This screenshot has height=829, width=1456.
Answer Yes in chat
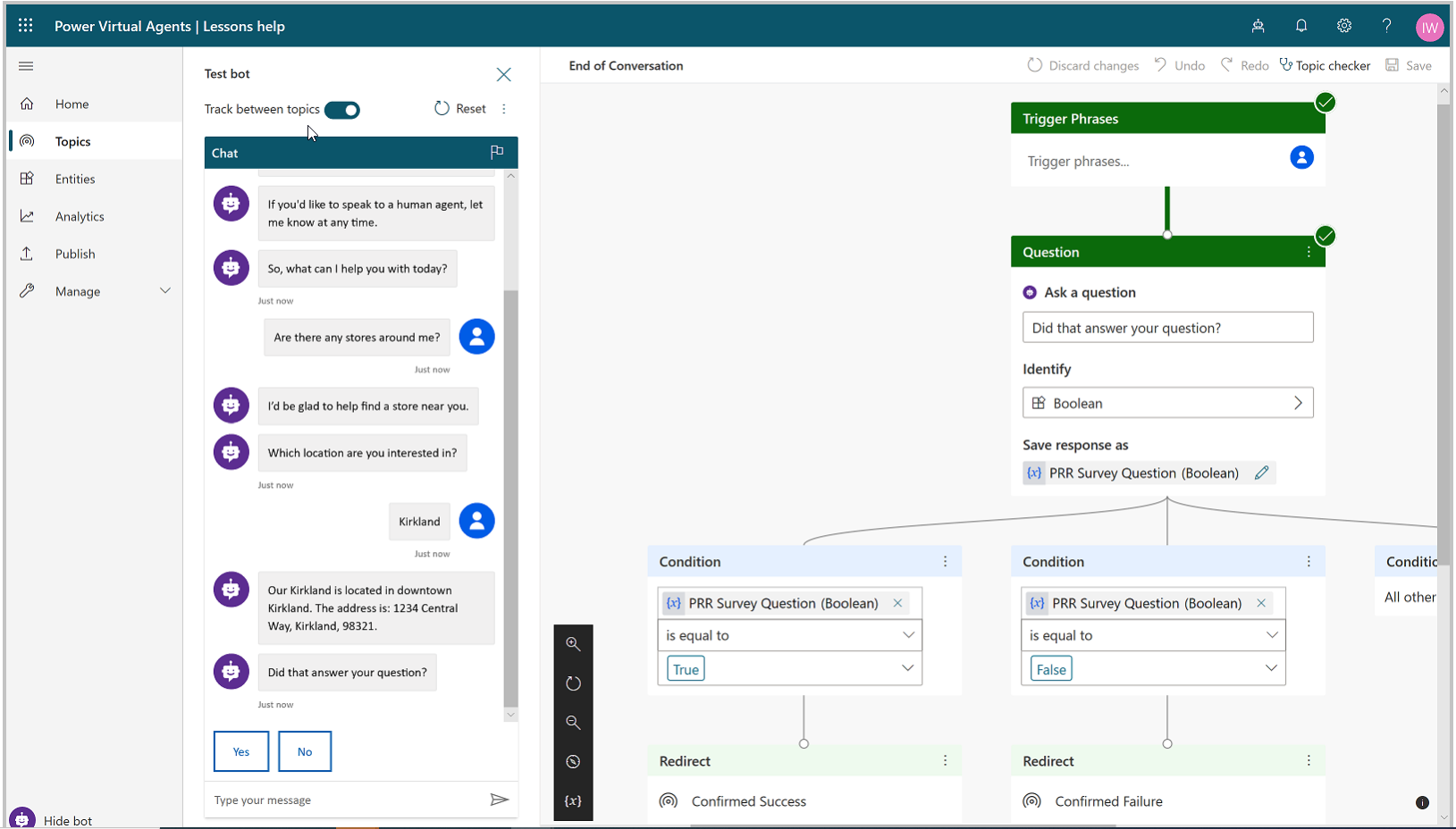(x=241, y=751)
